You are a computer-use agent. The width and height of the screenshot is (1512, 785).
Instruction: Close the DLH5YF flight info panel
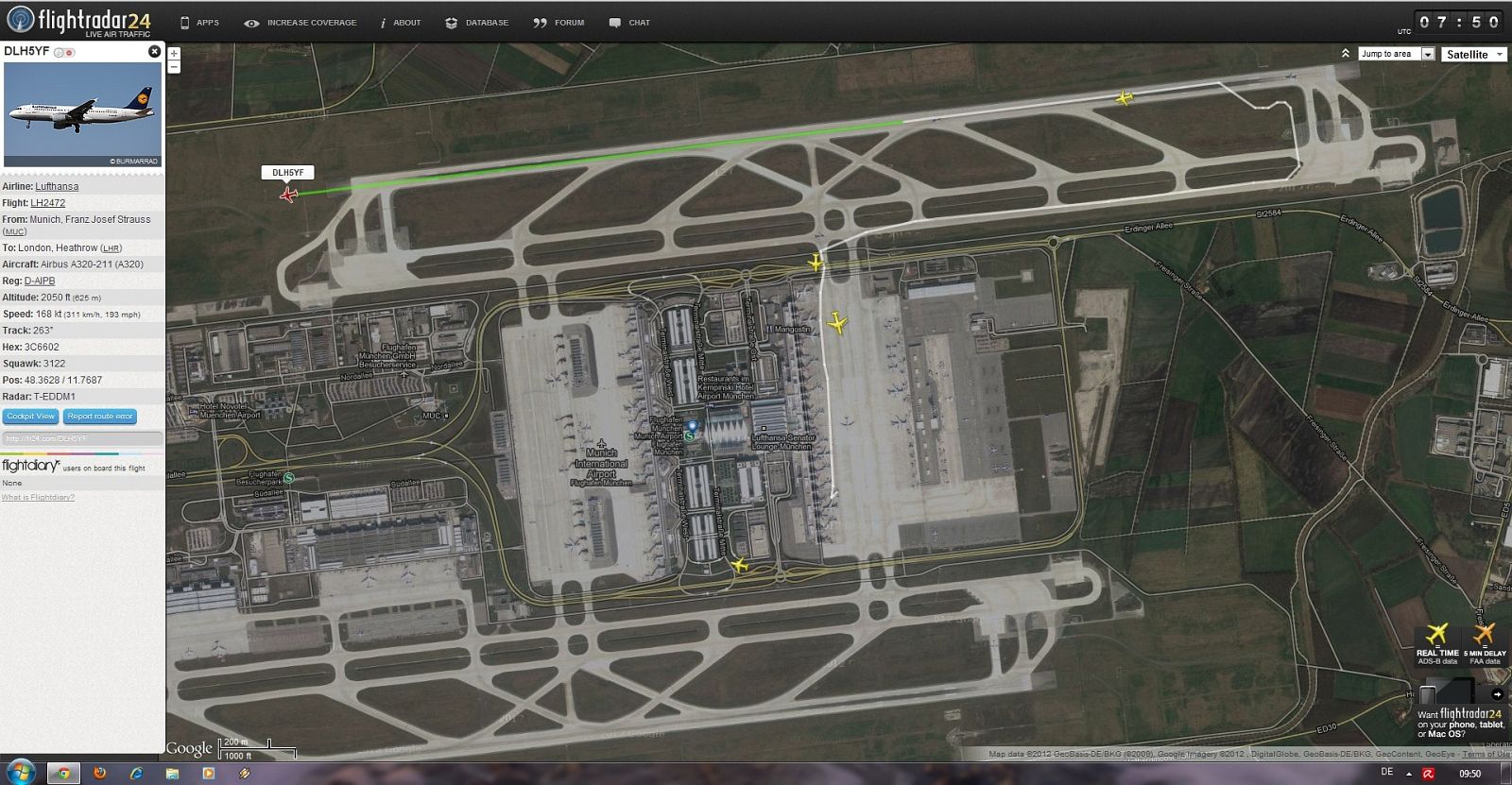[155, 51]
